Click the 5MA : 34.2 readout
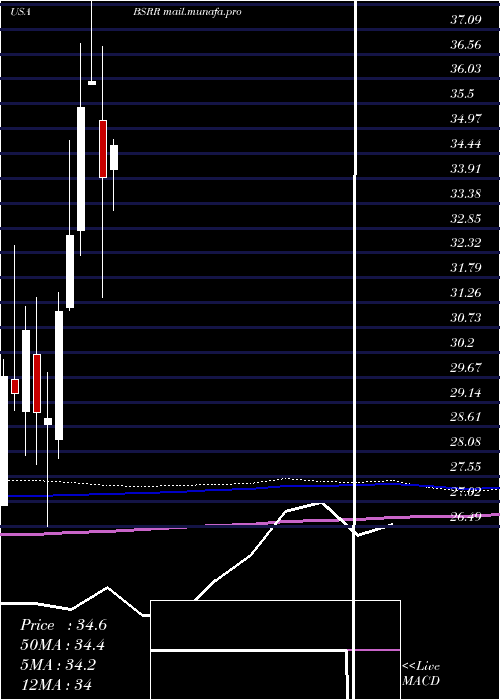The image size is (500, 700). pyautogui.click(x=58, y=665)
